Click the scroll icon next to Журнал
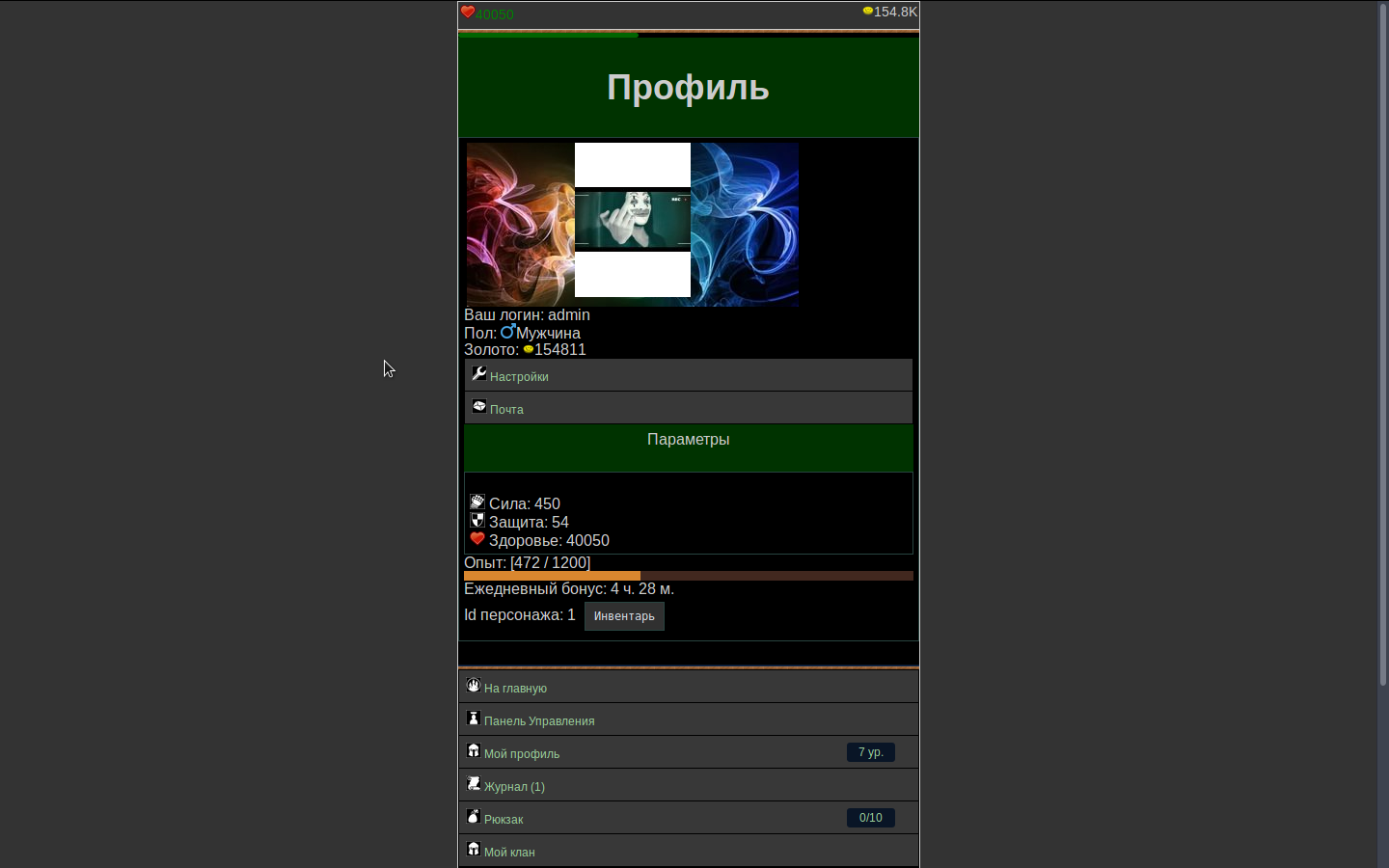 click(474, 783)
